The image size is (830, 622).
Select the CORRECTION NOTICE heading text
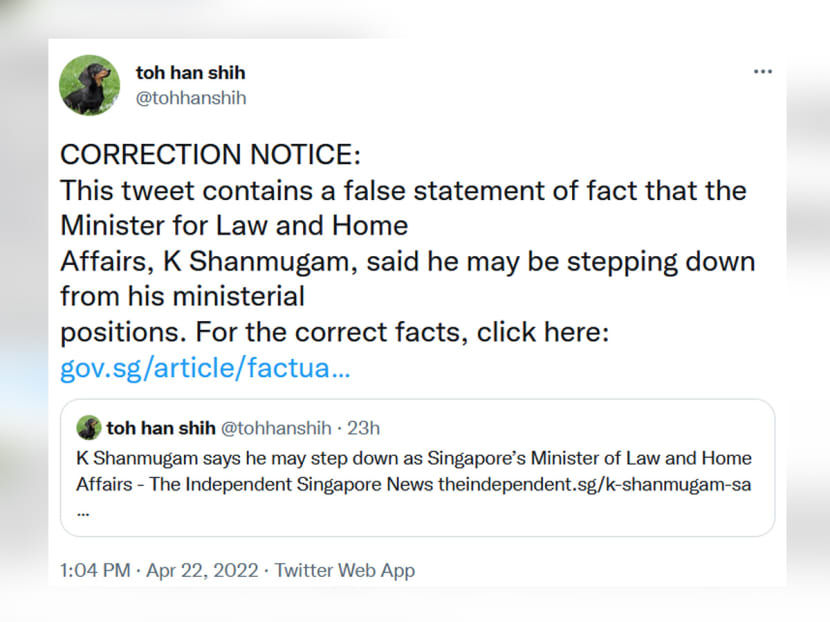pos(210,154)
